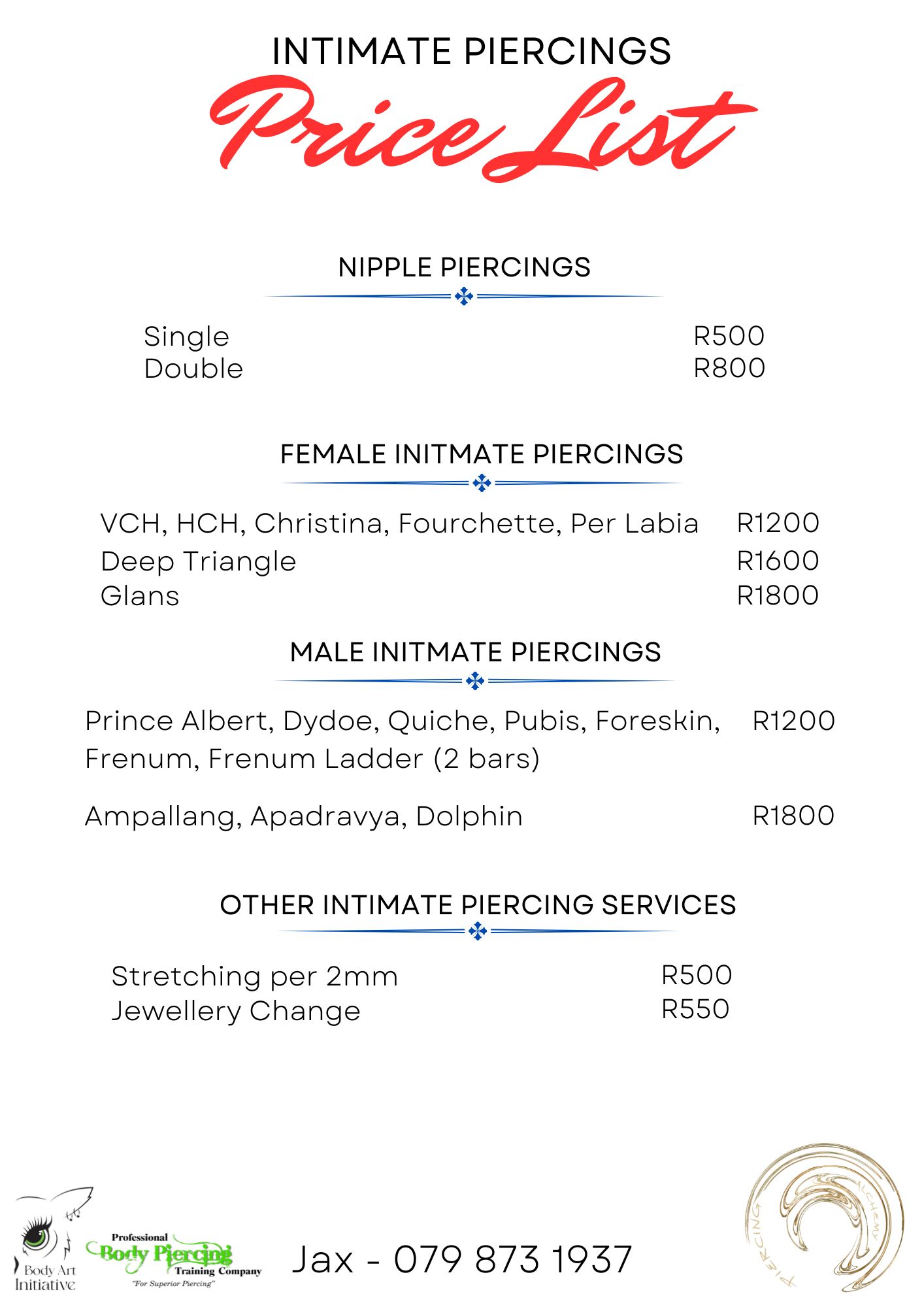This screenshot has width=924, height=1307.
Task: Click the Body Piercing Training Company logo
Action: pos(174,1259)
